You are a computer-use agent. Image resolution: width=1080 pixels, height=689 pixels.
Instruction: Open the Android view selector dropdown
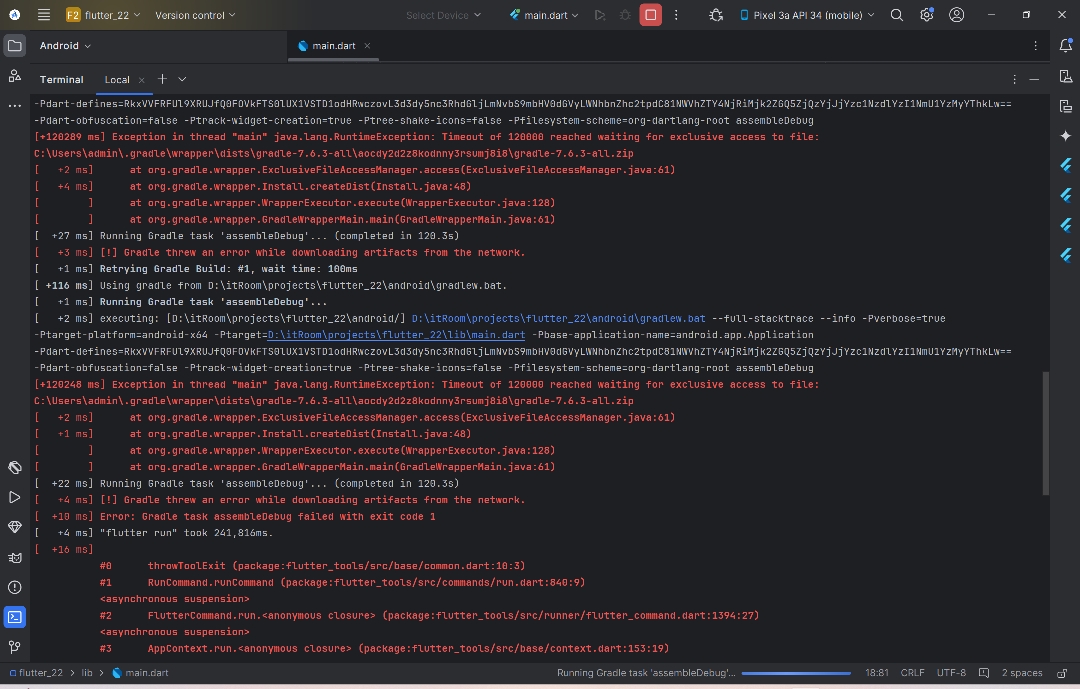coord(65,45)
